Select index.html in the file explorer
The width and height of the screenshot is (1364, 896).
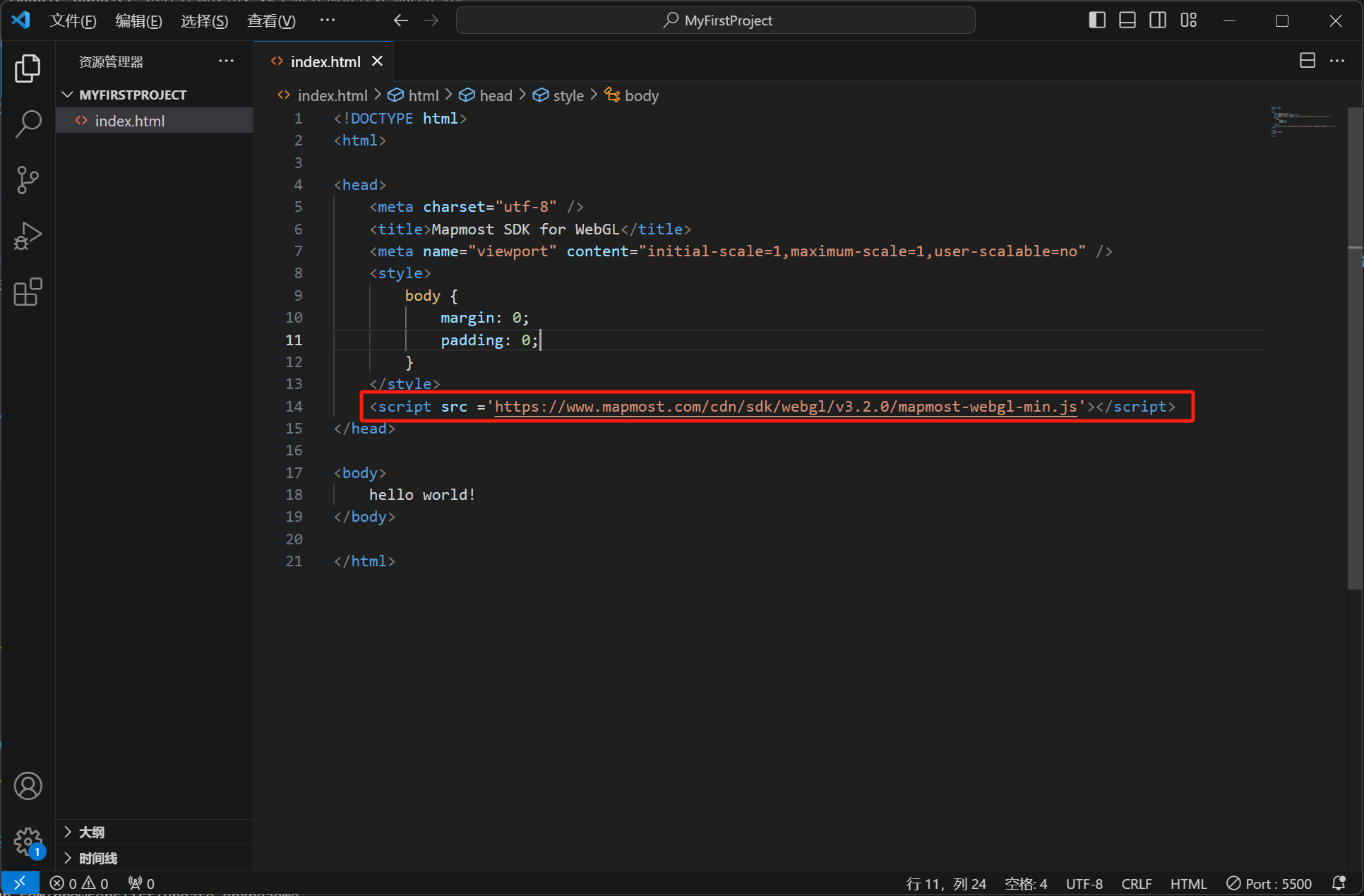(154, 121)
